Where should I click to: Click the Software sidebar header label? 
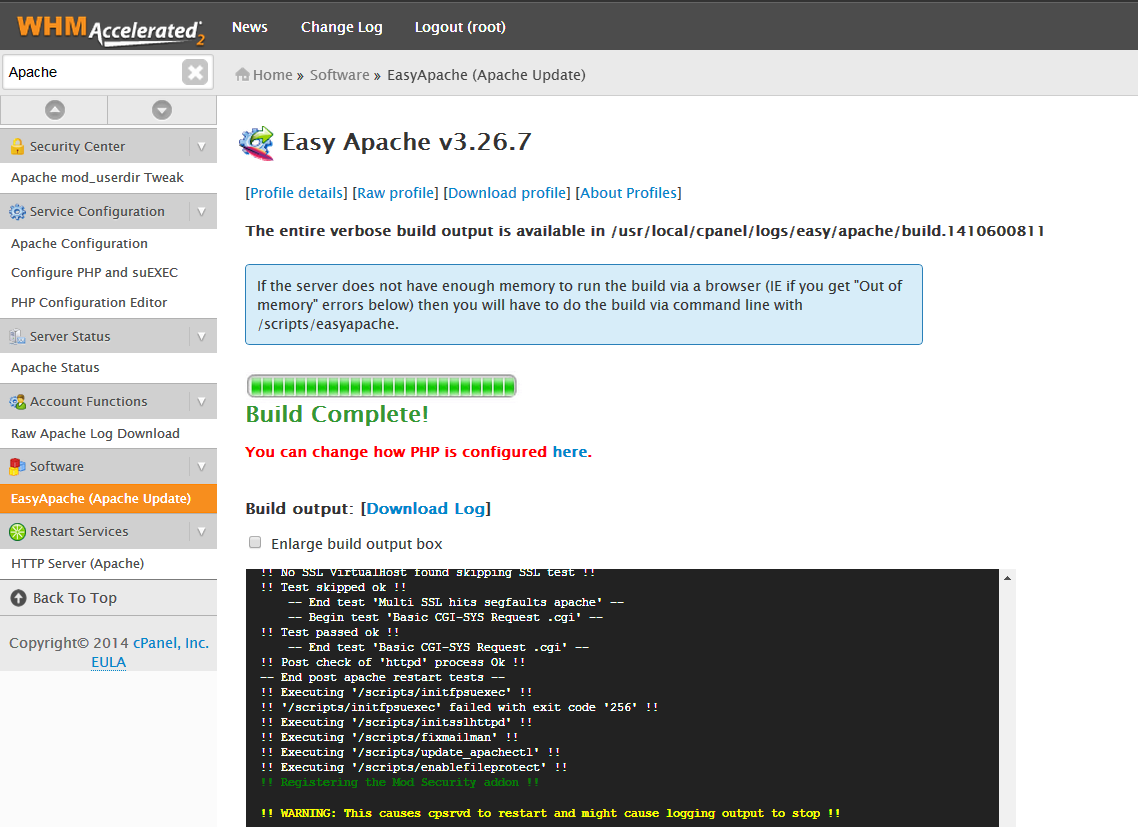tap(57, 466)
